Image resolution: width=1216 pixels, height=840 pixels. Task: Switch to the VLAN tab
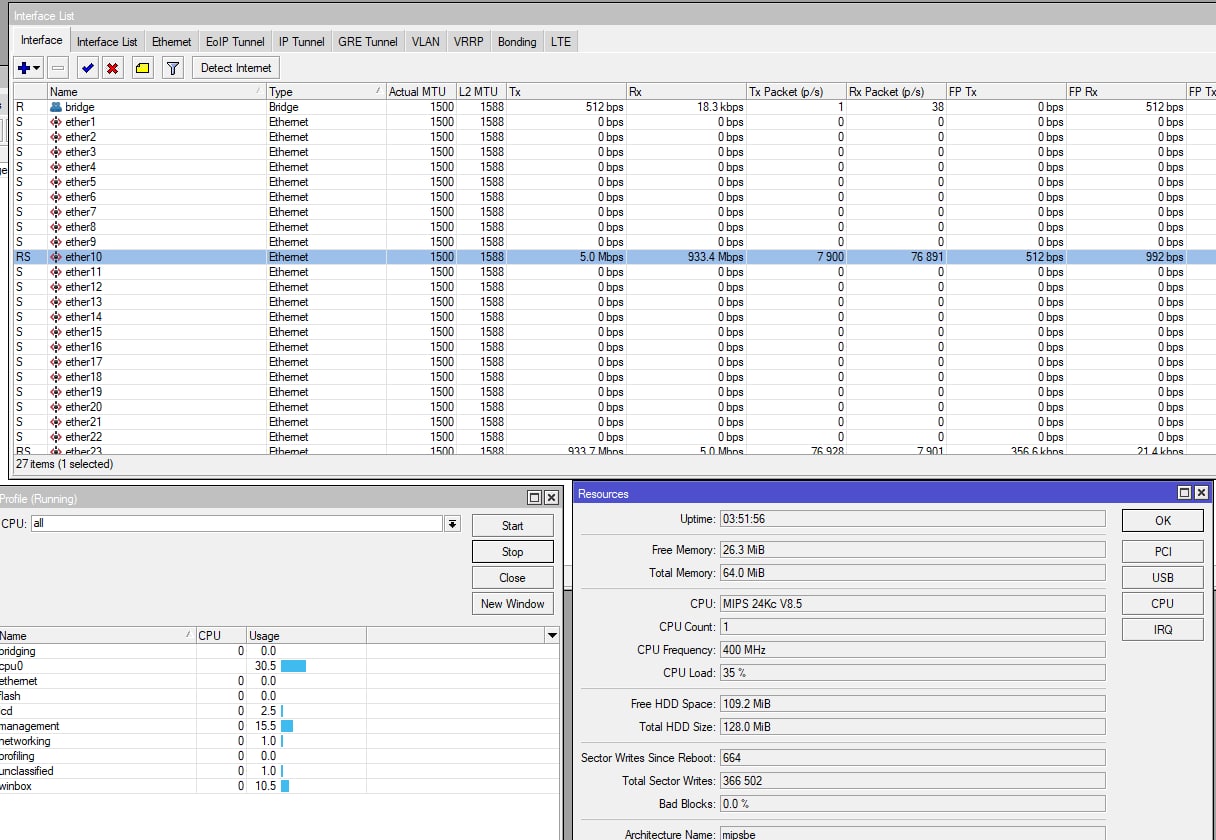tap(425, 42)
